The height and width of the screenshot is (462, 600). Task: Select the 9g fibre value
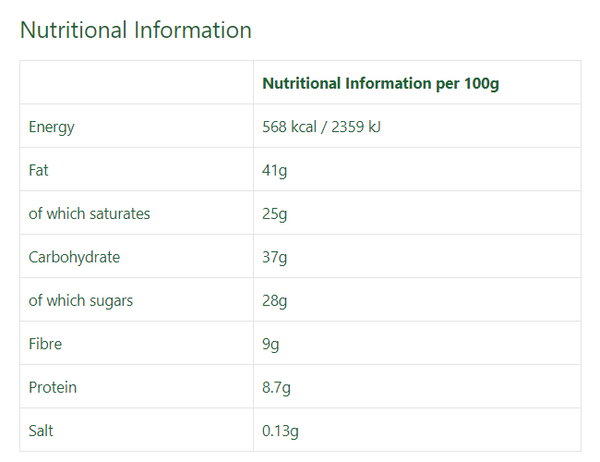pyautogui.click(x=271, y=344)
